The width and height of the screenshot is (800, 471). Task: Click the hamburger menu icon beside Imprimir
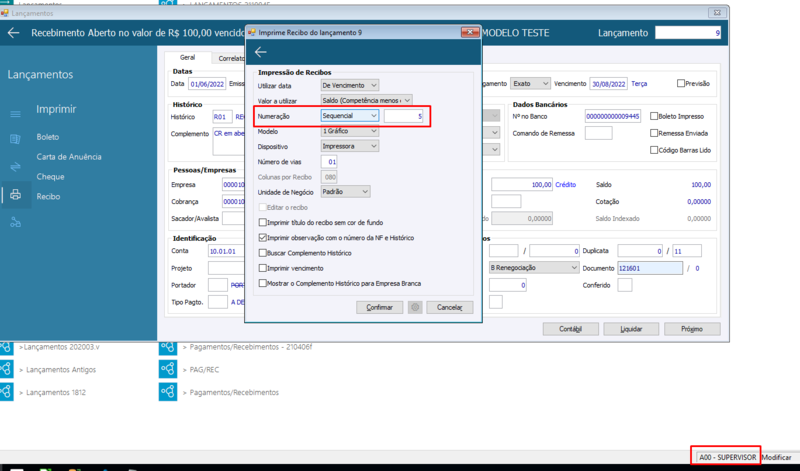pyautogui.click(x=15, y=114)
